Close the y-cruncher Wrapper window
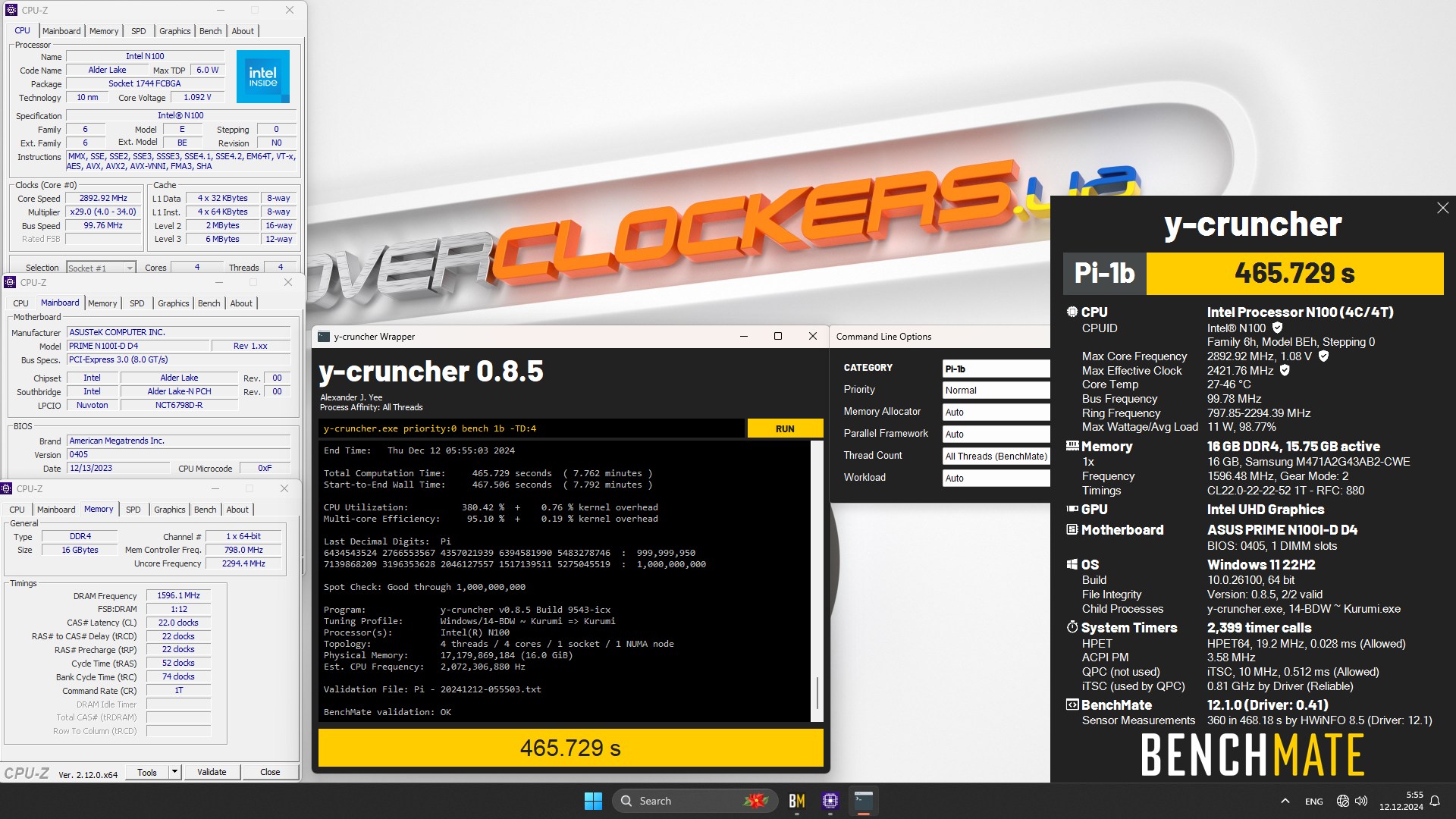The height and width of the screenshot is (819, 1456). pyautogui.click(x=812, y=336)
